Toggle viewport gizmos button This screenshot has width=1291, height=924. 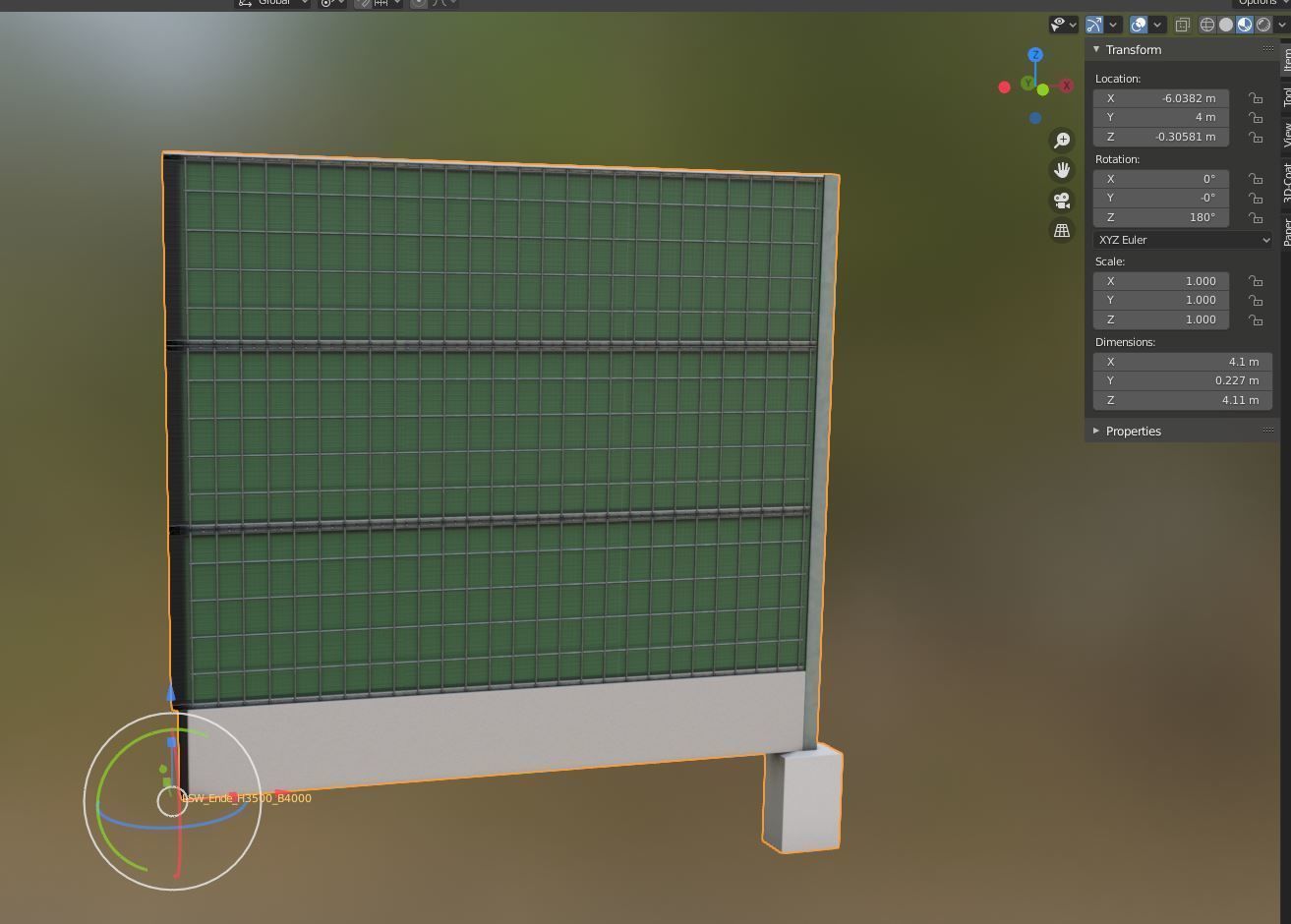1094,25
